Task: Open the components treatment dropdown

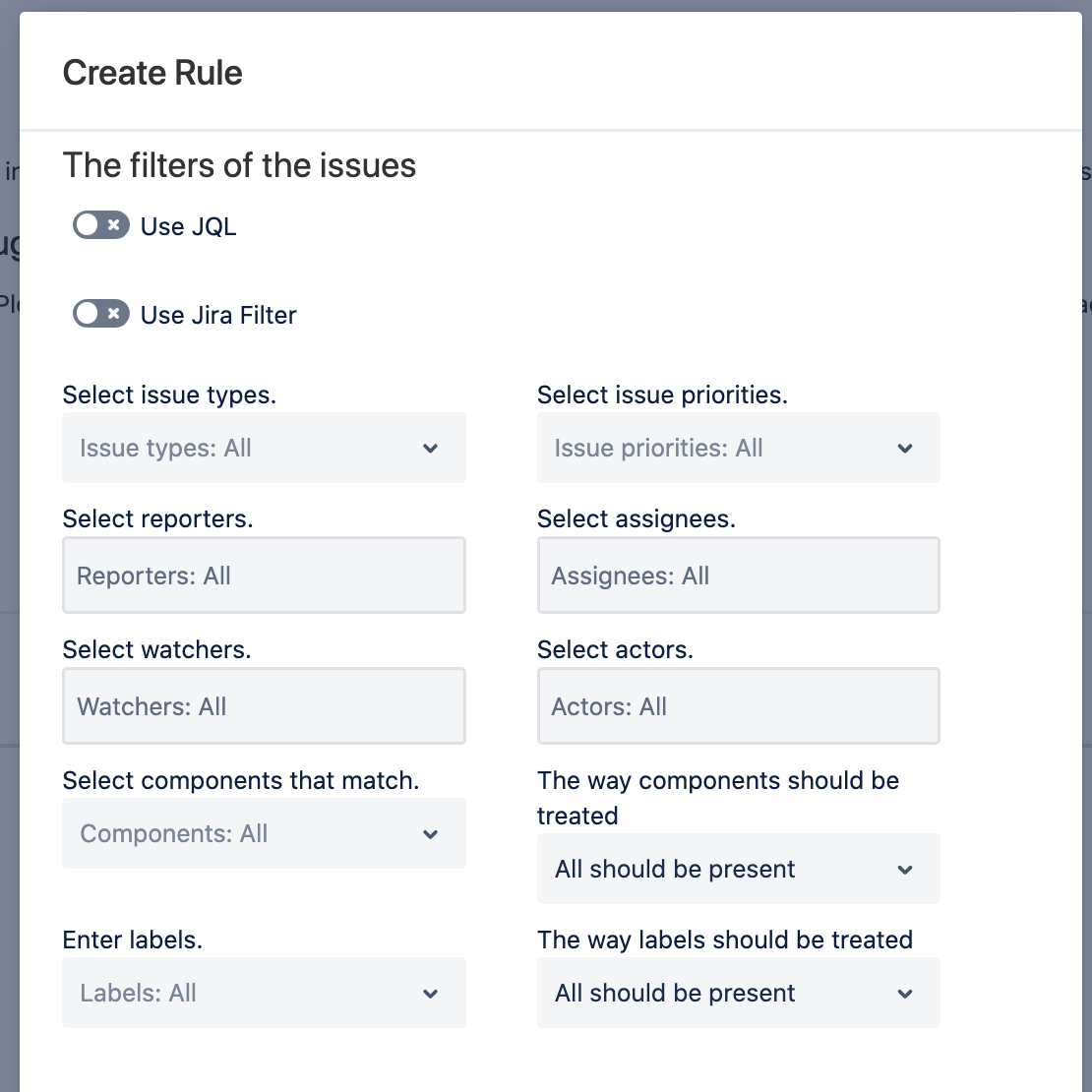Action: 737,870
